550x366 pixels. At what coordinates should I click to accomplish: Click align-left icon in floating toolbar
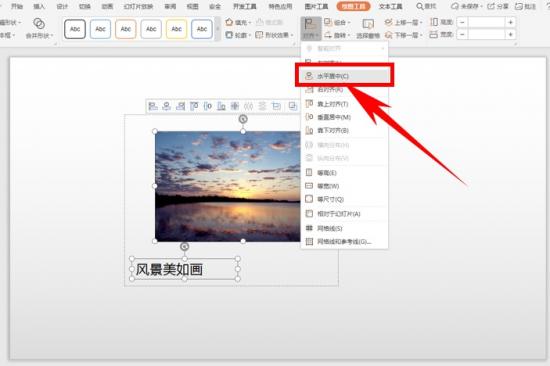pyautogui.click(x=153, y=106)
